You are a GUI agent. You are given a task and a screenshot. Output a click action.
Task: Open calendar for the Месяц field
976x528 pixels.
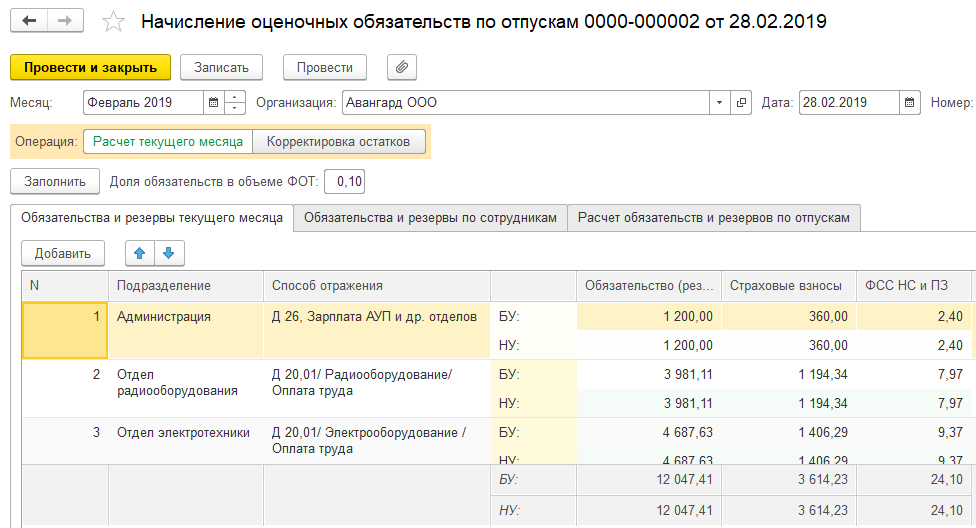pos(214,102)
